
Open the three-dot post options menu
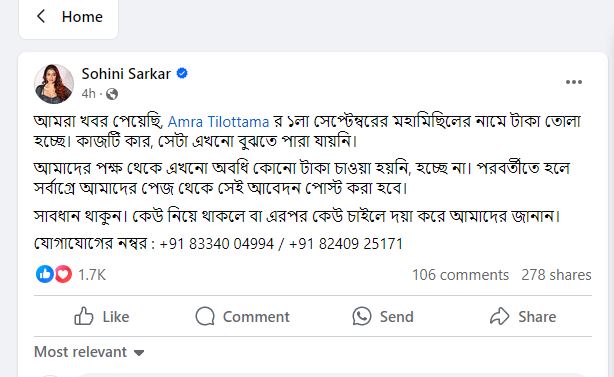pyautogui.click(x=574, y=82)
